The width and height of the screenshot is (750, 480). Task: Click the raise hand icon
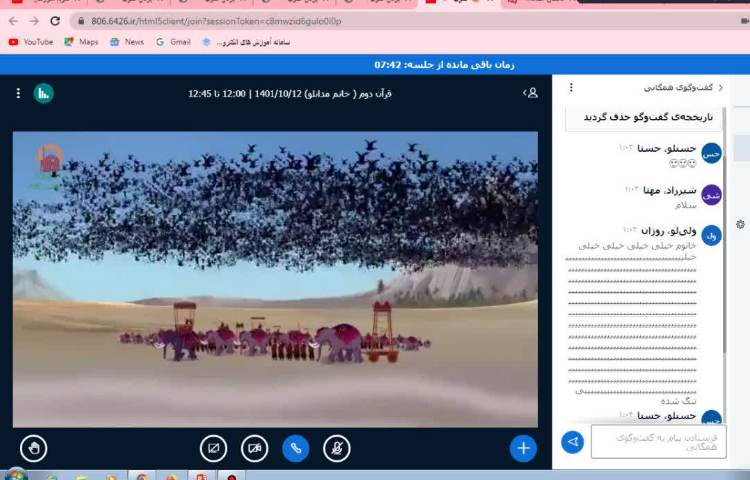click(33, 448)
